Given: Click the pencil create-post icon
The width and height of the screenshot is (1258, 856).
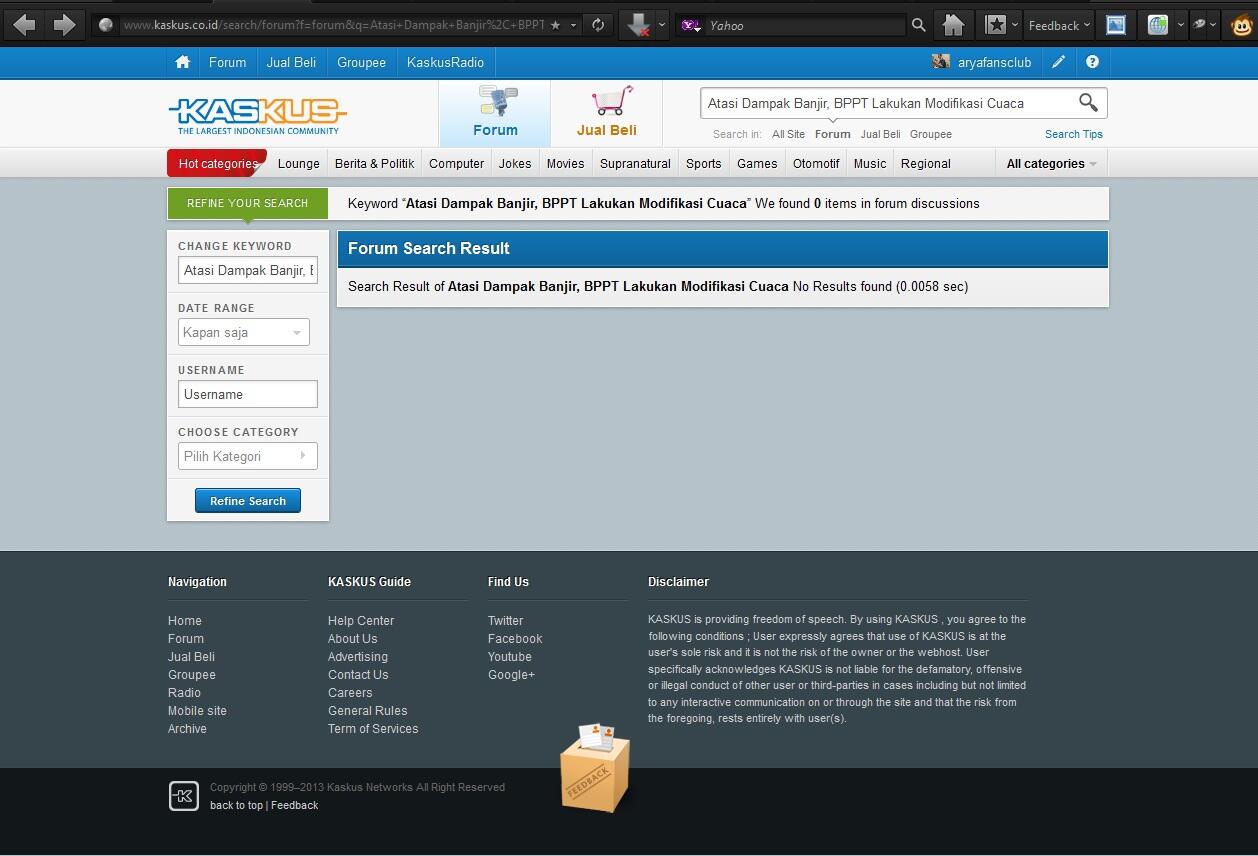Looking at the screenshot, I should 1059,62.
